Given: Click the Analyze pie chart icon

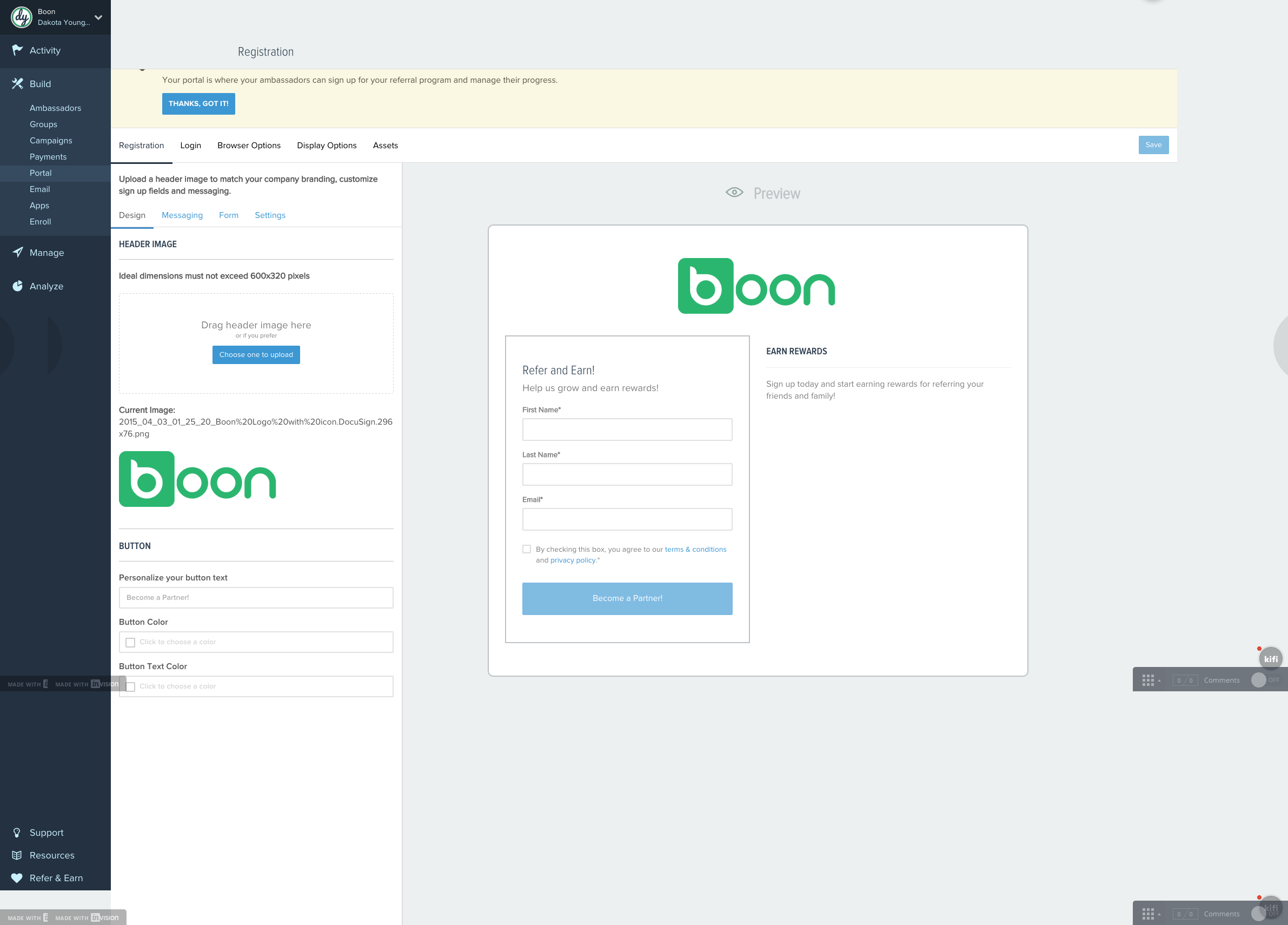Looking at the screenshot, I should pos(18,286).
